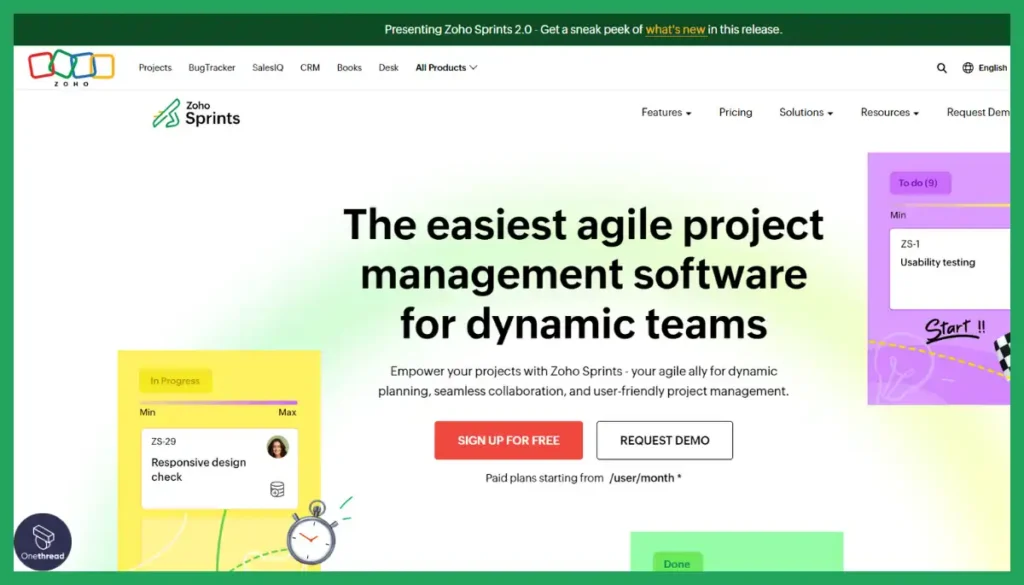Screen dimensions: 1024x585
Task: Expand the Resources menu
Action: (889, 112)
